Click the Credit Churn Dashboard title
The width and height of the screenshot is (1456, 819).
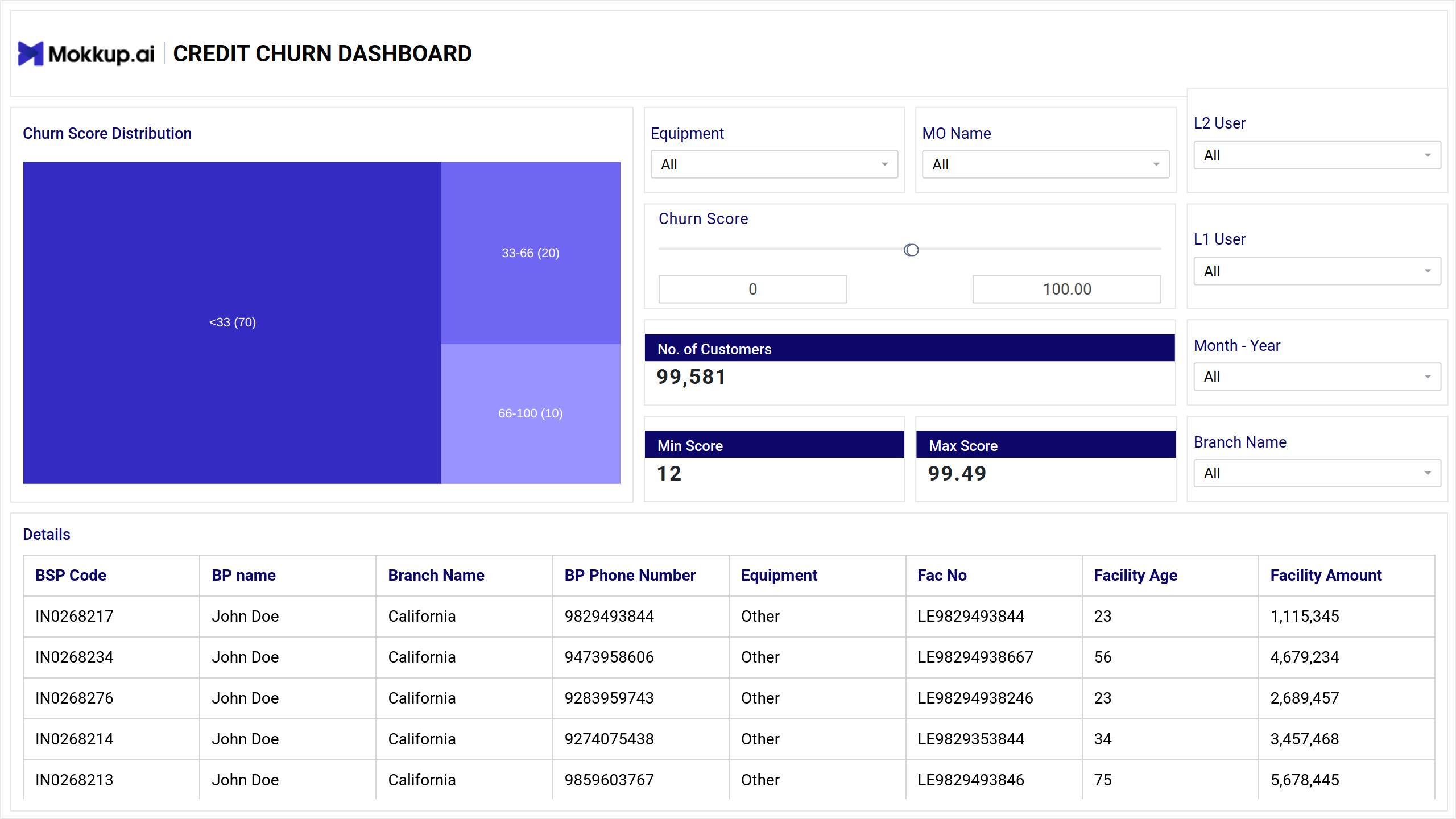pos(322,53)
